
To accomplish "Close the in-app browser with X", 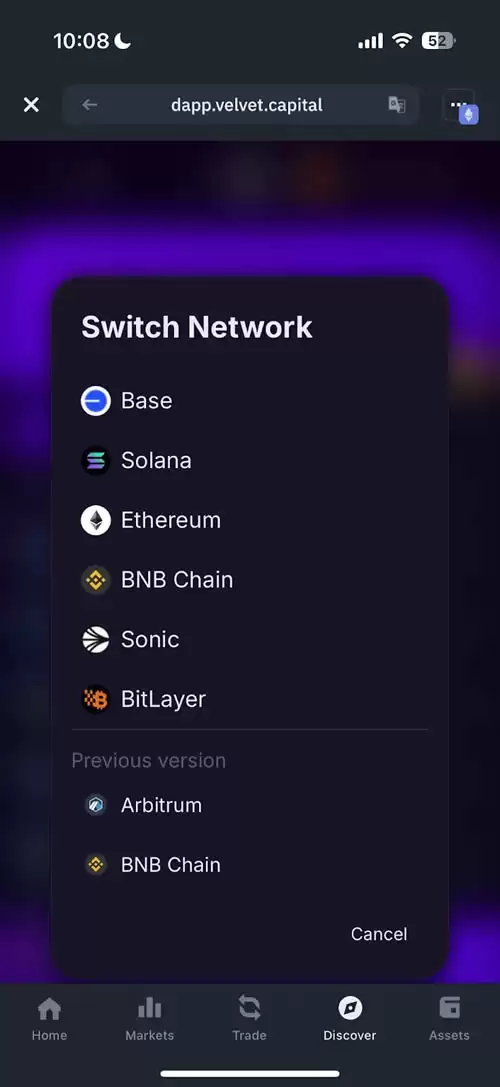I will point(31,105).
